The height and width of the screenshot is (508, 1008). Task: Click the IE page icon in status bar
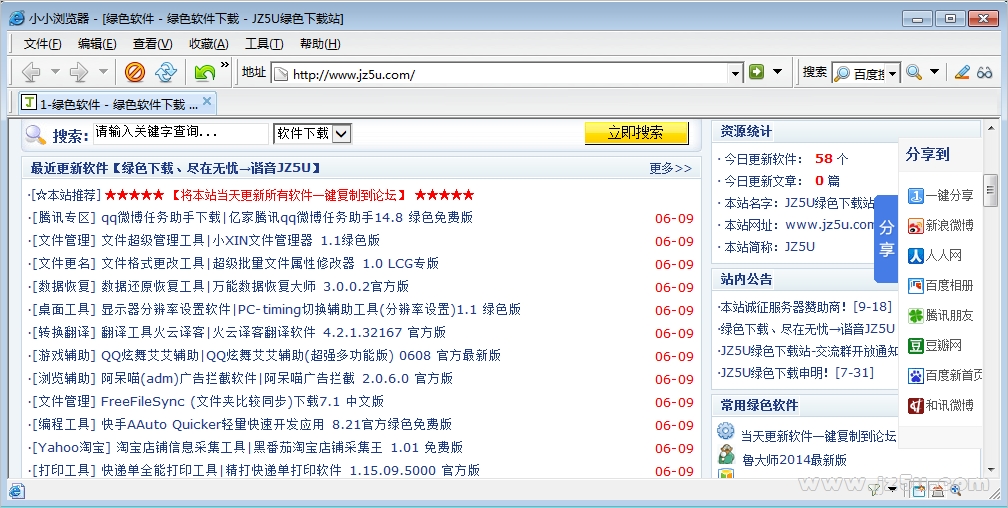(16, 491)
